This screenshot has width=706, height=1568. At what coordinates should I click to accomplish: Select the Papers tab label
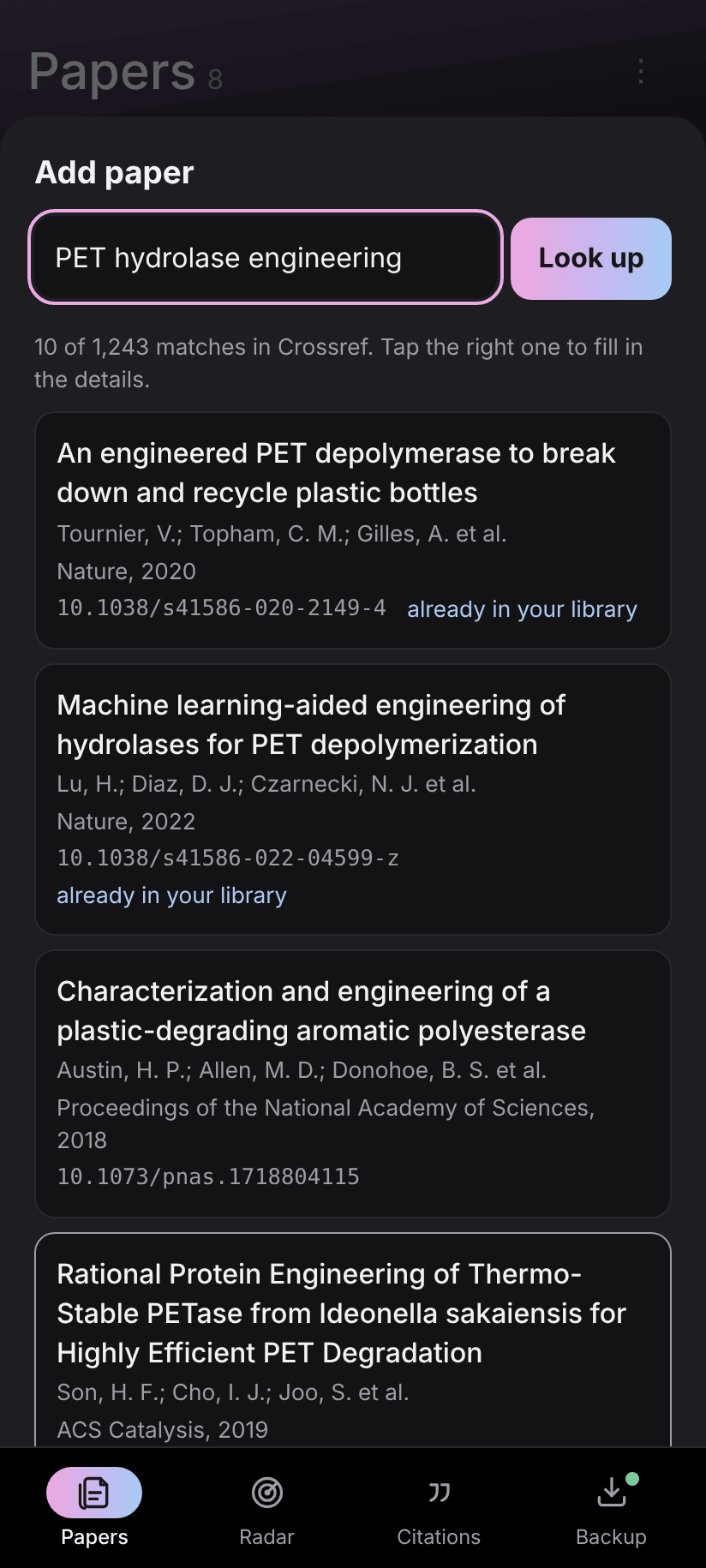click(x=94, y=1537)
